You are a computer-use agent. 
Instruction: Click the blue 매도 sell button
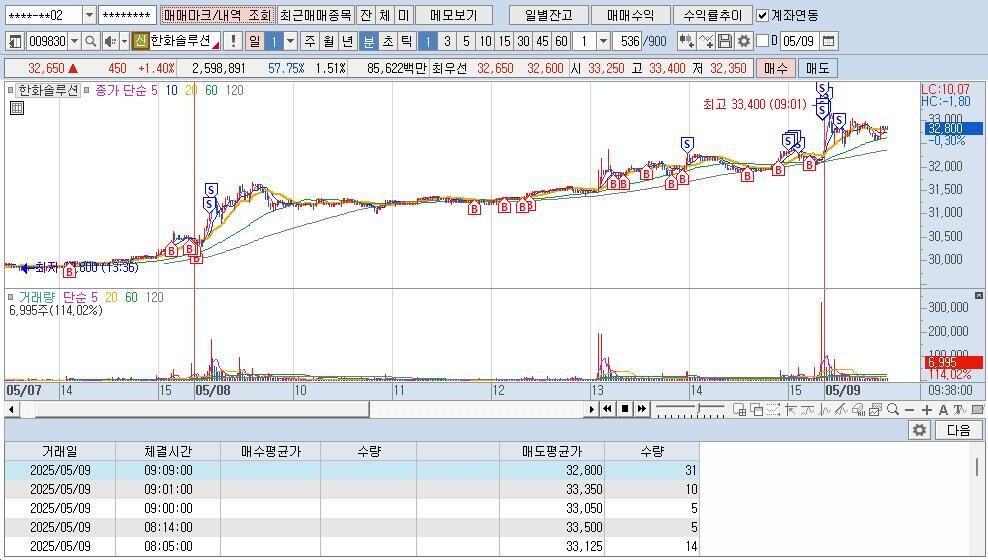click(x=817, y=68)
